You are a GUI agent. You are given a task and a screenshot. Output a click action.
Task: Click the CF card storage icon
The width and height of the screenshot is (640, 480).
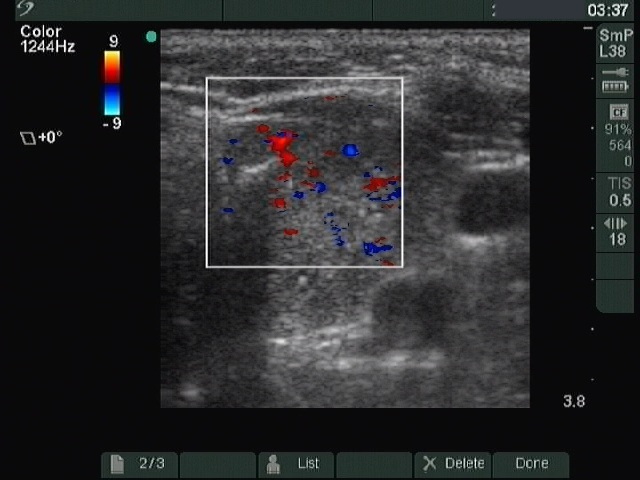[x=619, y=112]
